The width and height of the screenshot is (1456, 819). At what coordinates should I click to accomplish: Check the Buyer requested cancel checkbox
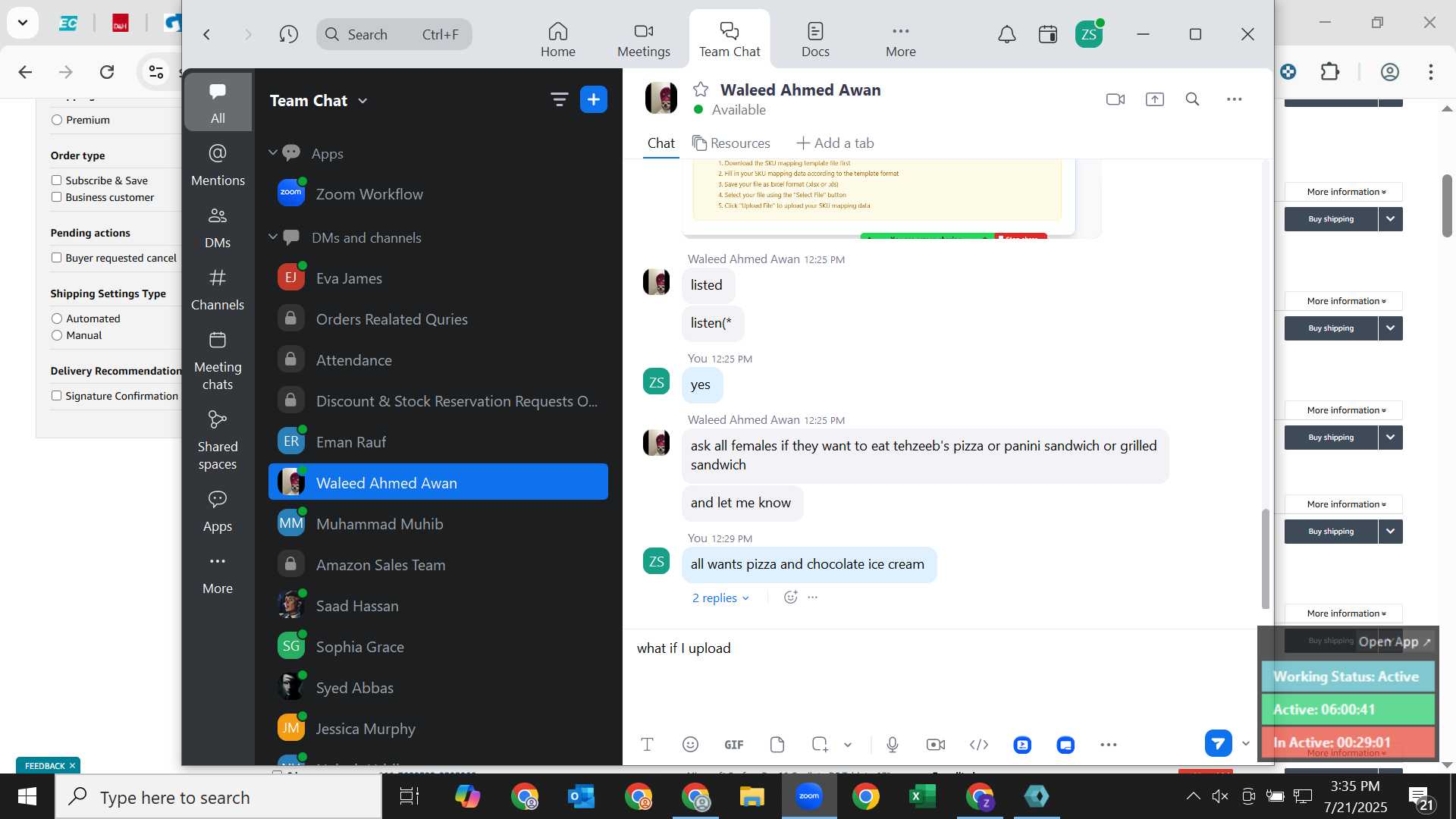56,258
